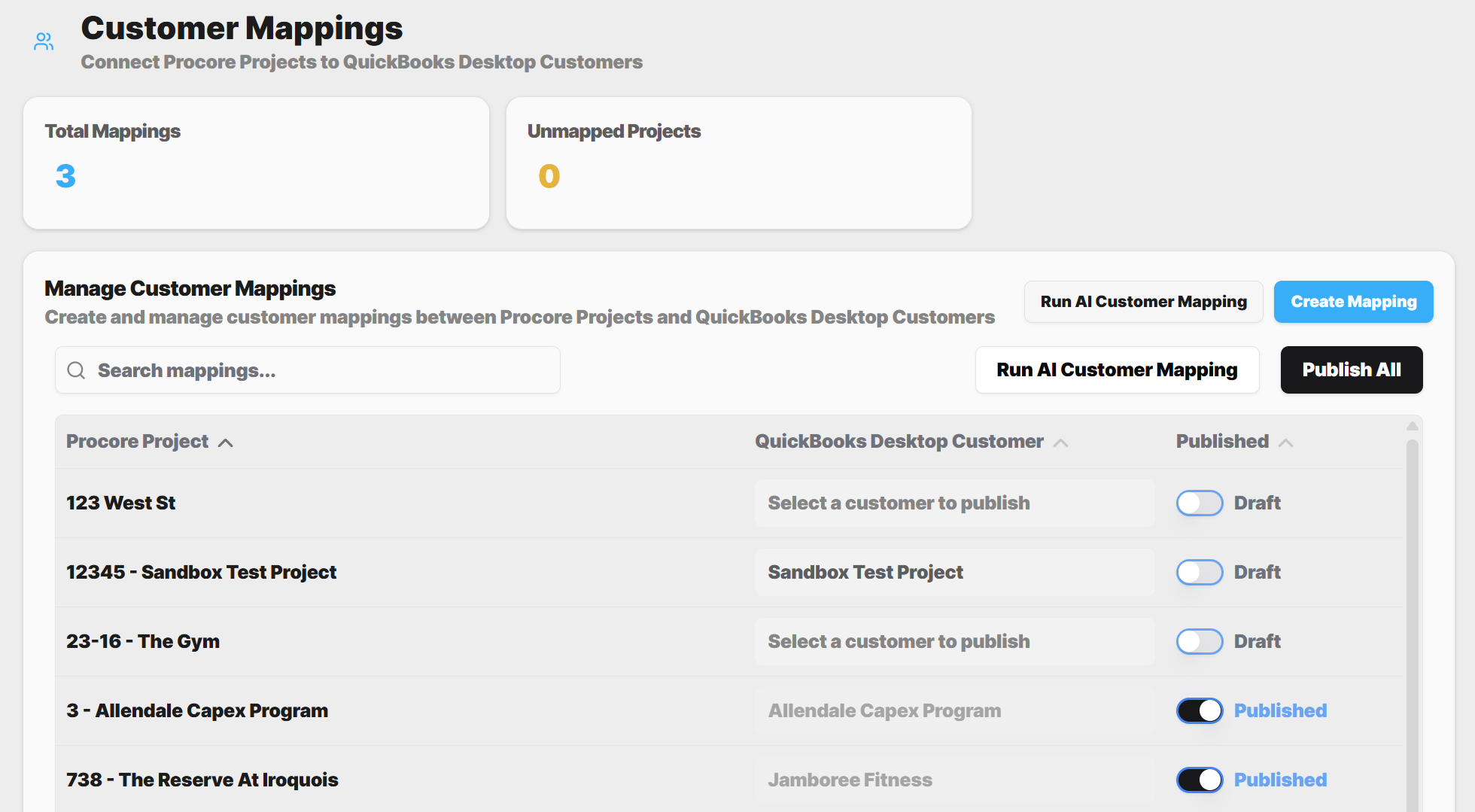This screenshot has width=1475, height=812.
Task: Open customer dropdown for 123 West St
Action: pyautogui.click(x=955, y=503)
